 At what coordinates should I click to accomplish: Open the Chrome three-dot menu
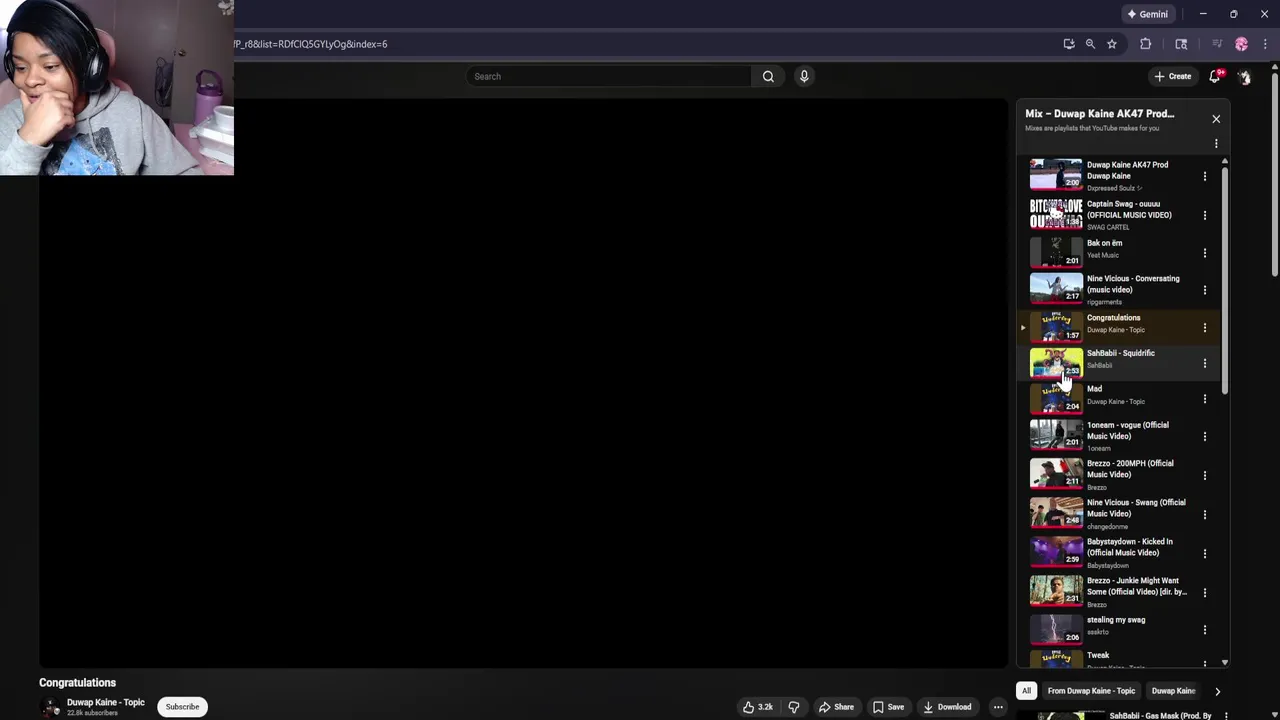pos(1265,44)
